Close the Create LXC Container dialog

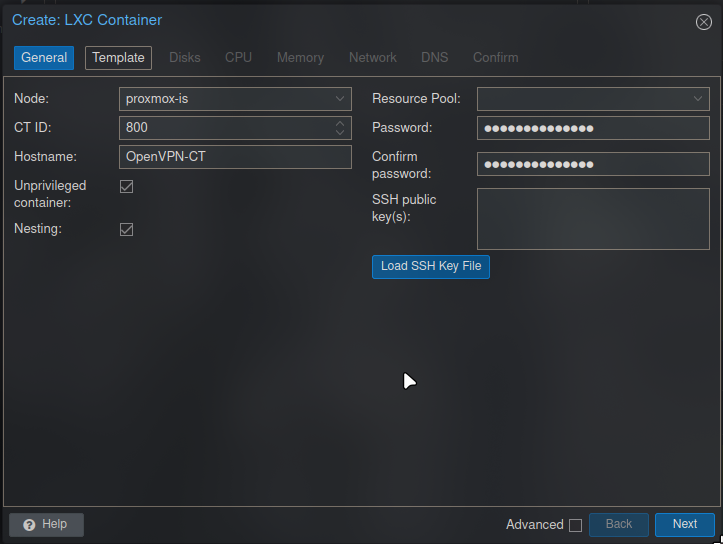pyautogui.click(x=703, y=22)
